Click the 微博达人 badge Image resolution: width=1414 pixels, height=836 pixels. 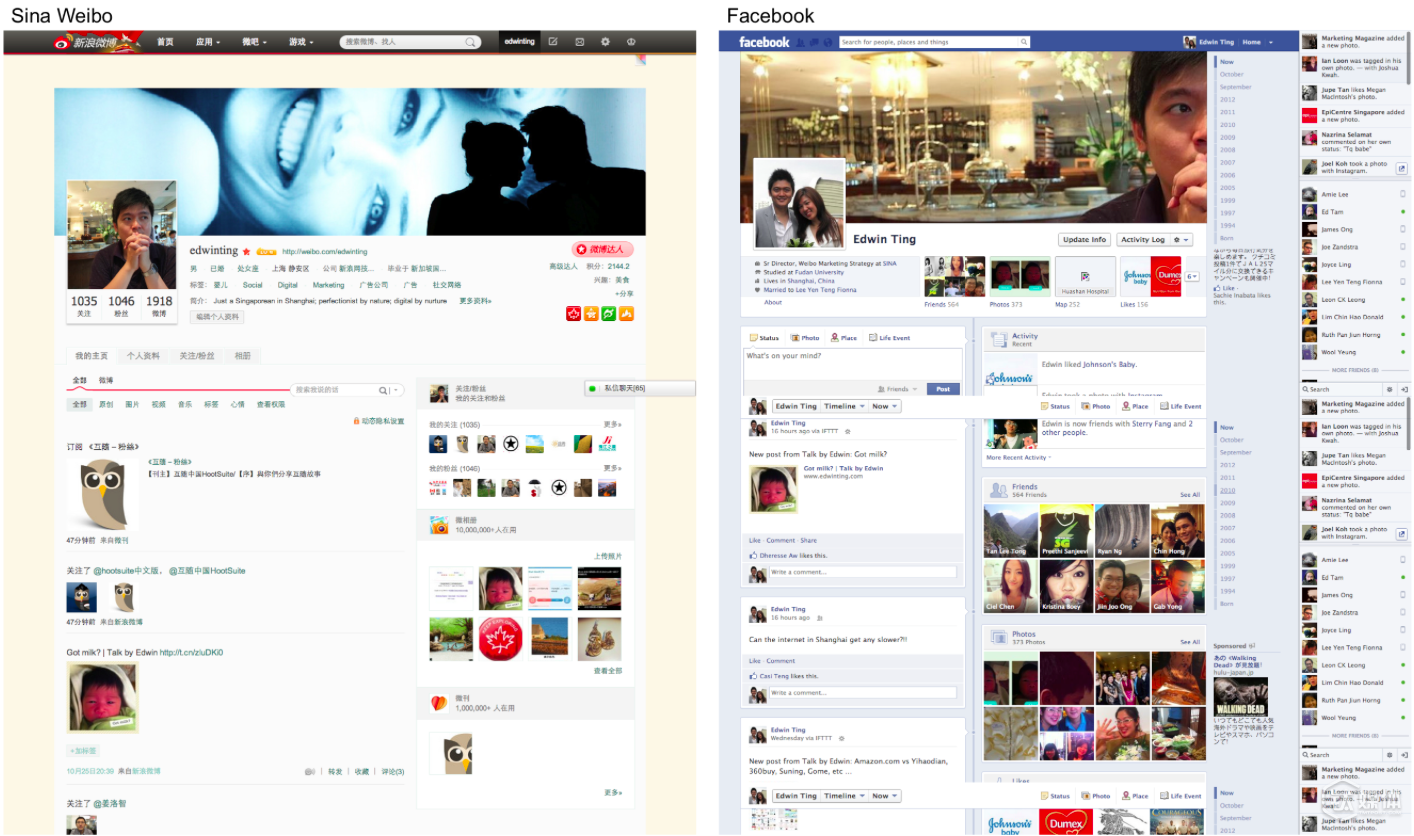pos(603,249)
